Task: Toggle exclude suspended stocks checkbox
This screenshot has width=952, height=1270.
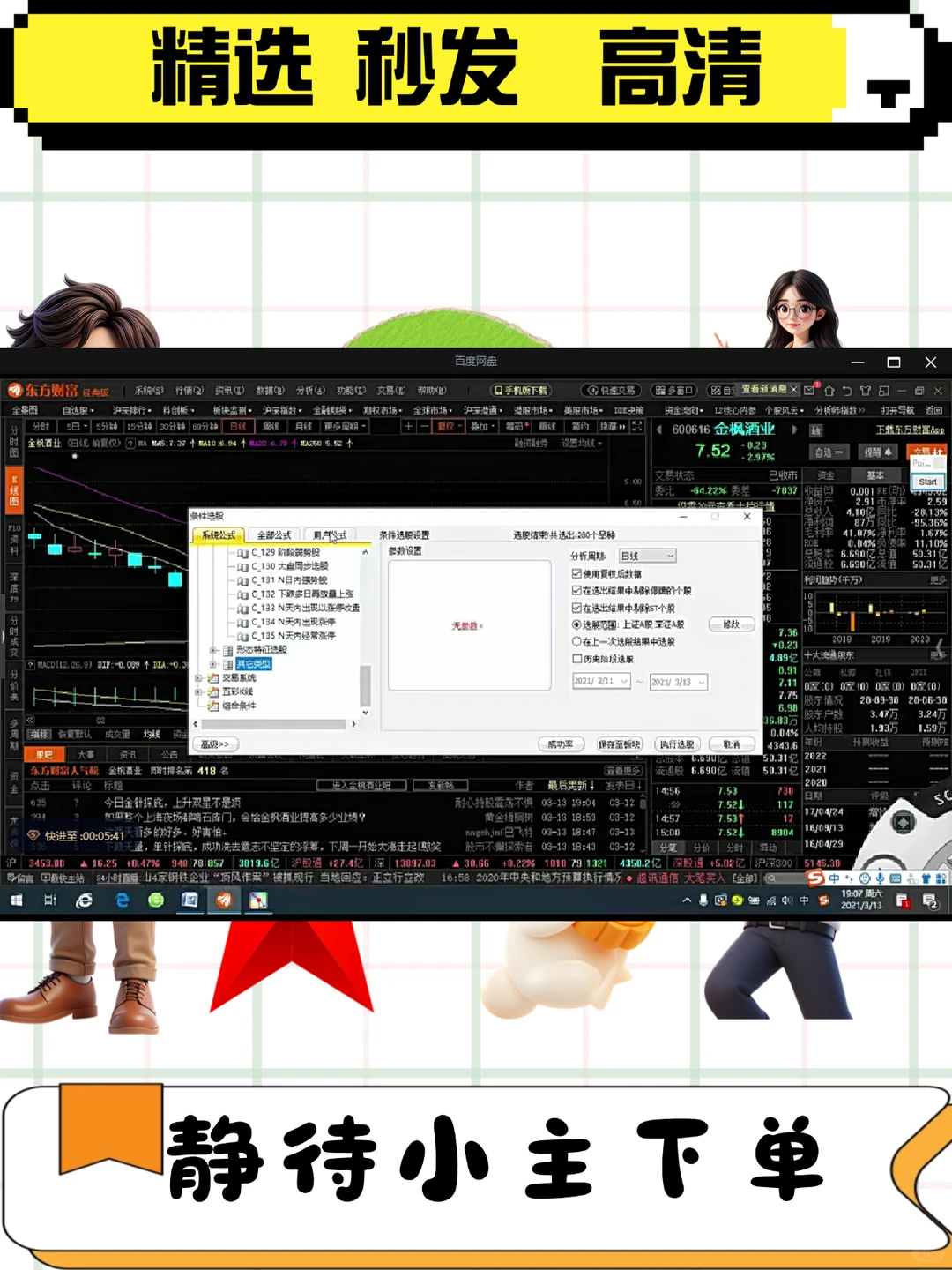Action: [x=576, y=591]
